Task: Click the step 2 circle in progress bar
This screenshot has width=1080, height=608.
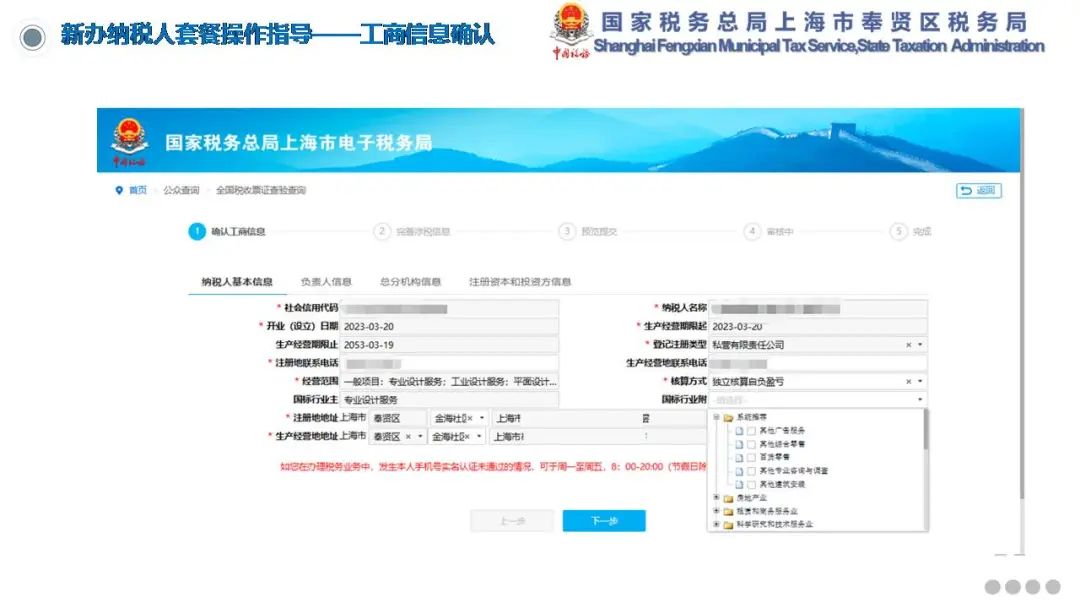Action: [x=382, y=231]
